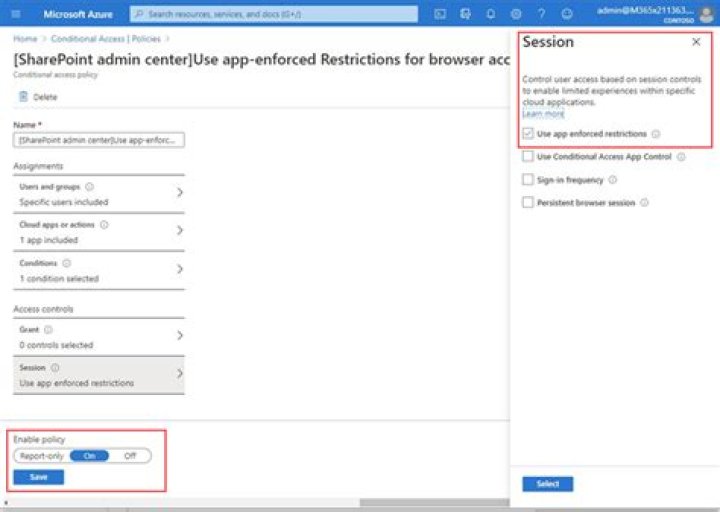Expand Users and groups chevron
This screenshot has height=512, width=720.
click(180, 192)
